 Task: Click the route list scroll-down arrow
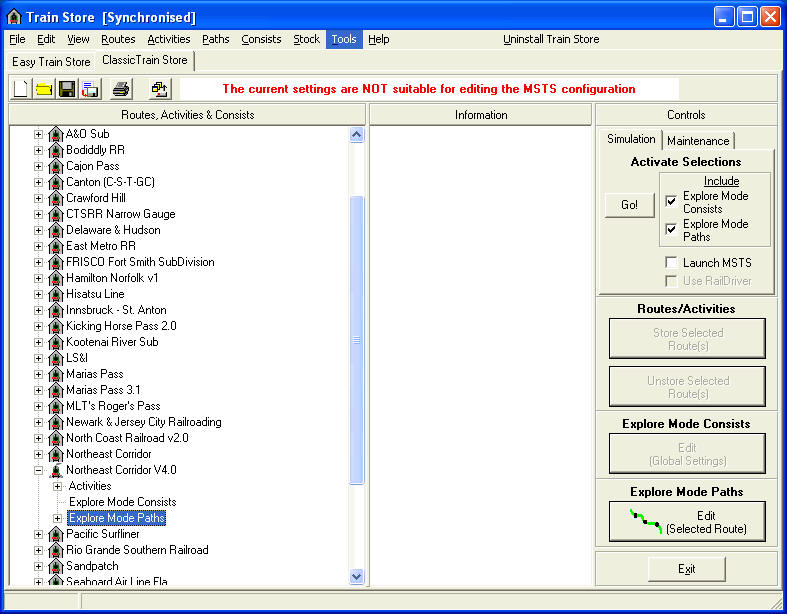pos(356,576)
